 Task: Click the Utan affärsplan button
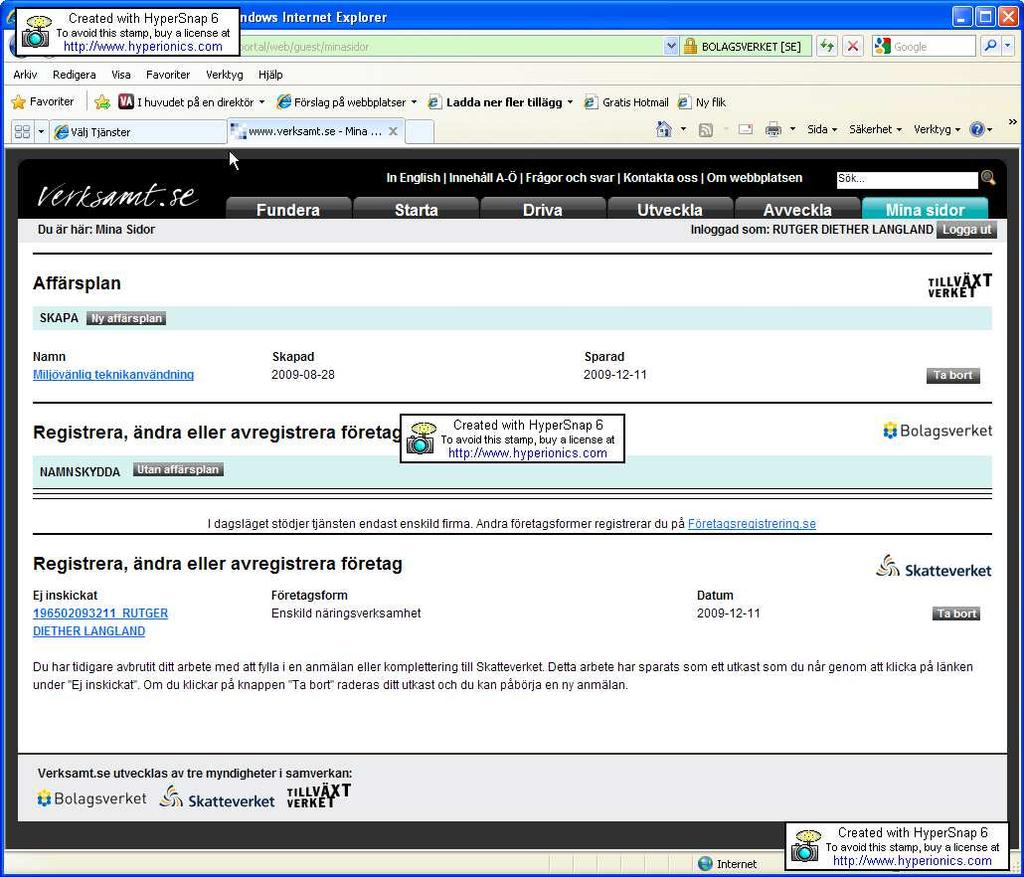pyautogui.click(x=178, y=470)
